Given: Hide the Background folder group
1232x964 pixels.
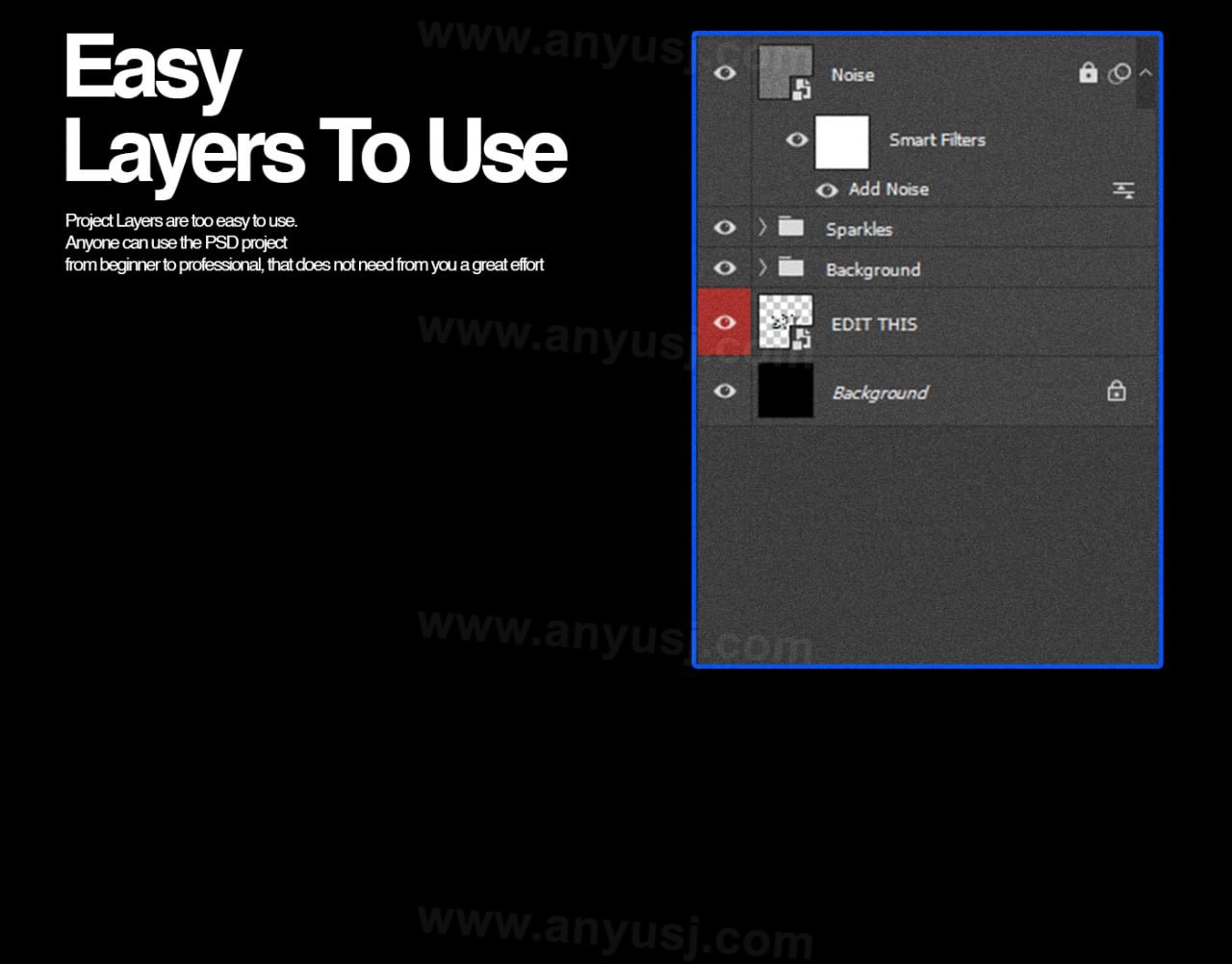Looking at the screenshot, I should point(725,268).
